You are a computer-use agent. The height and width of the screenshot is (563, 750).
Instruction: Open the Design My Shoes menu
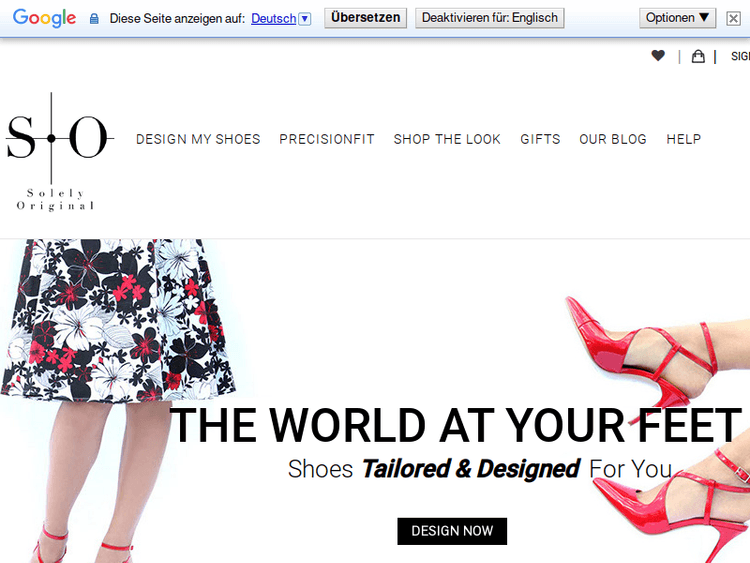[x=198, y=139]
